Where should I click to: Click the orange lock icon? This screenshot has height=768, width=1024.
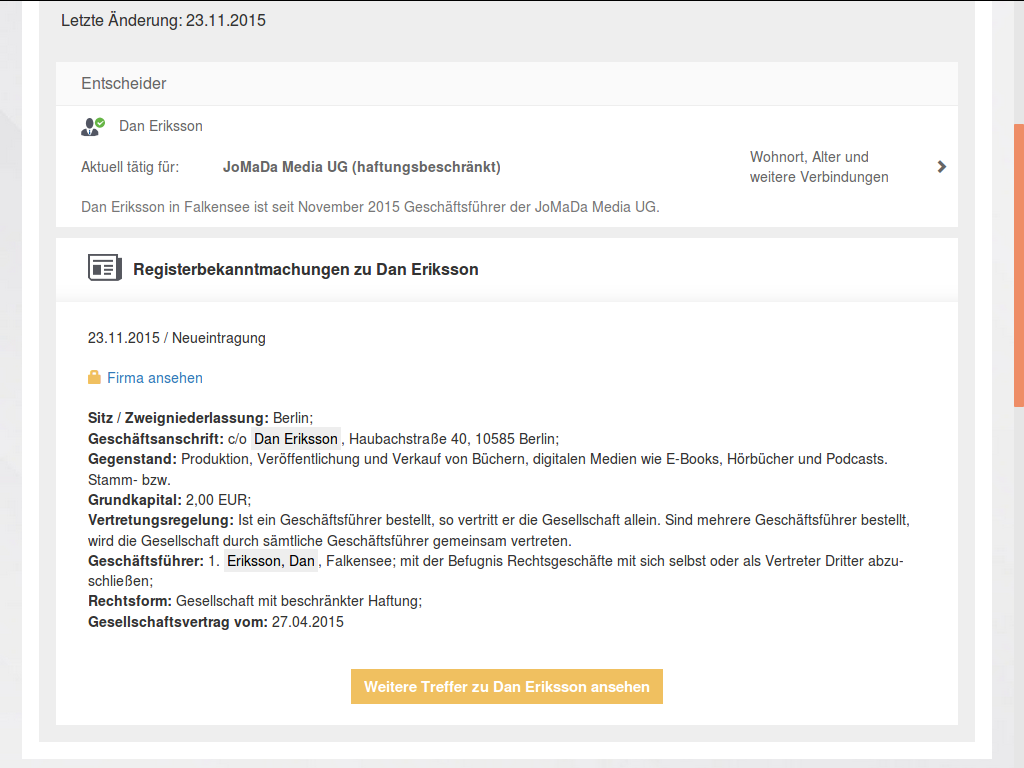94,378
